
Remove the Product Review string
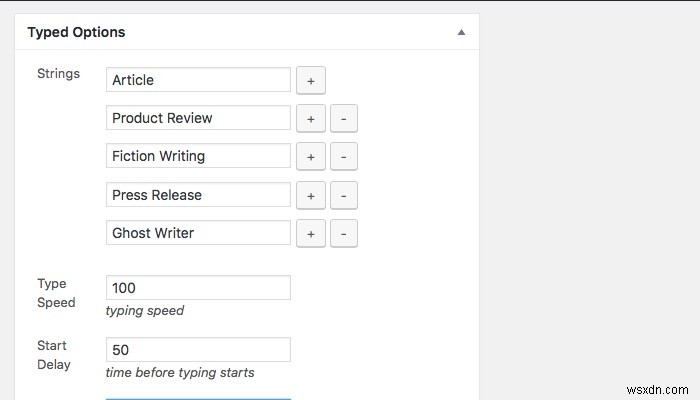coord(343,118)
